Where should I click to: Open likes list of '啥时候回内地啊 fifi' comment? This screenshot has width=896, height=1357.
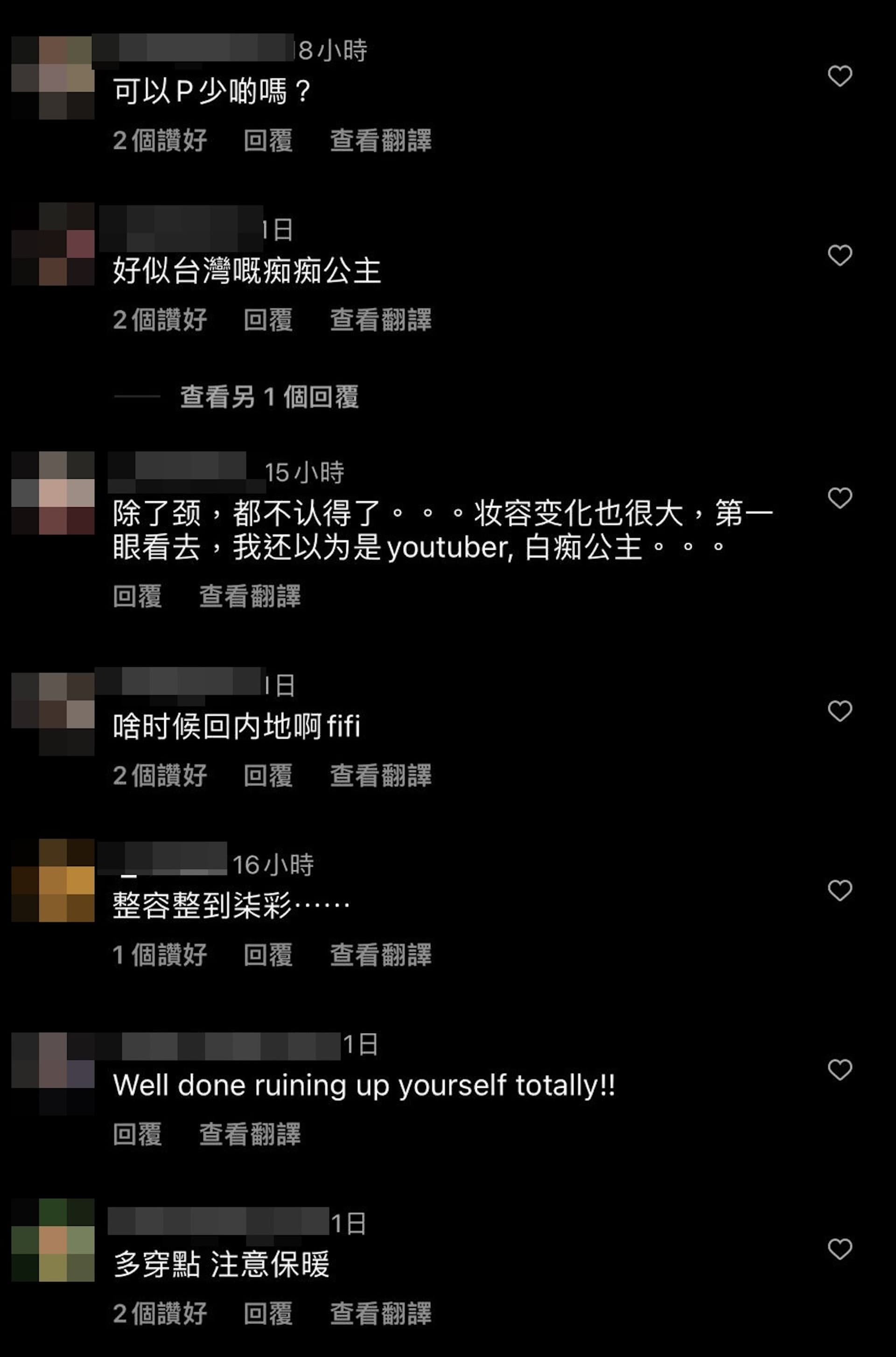pyautogui.click(x=160, y=776)
